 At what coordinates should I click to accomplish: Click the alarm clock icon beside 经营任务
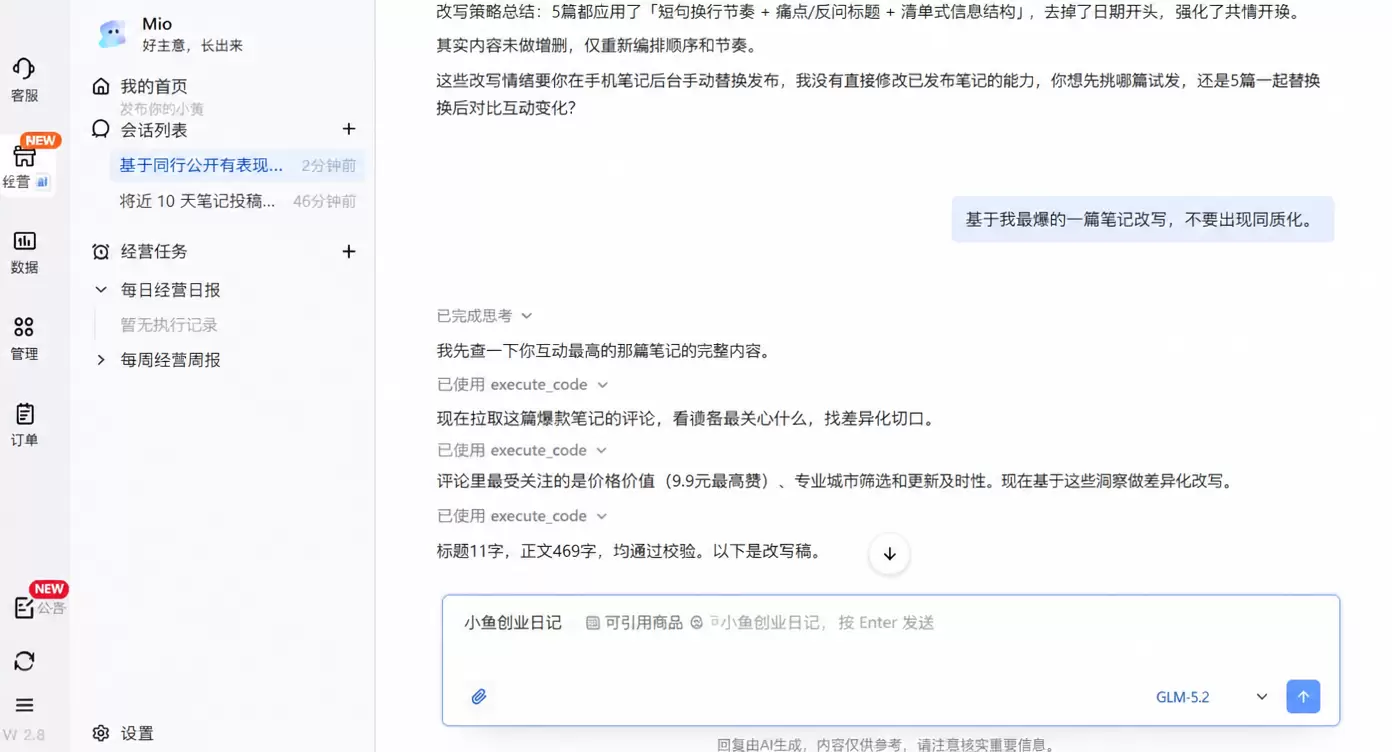(101, 252)
